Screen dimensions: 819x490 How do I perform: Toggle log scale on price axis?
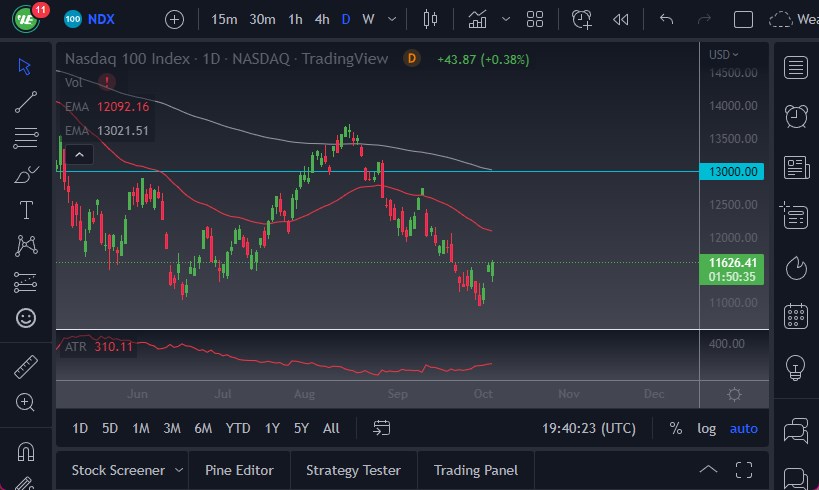tap(707, 428)
